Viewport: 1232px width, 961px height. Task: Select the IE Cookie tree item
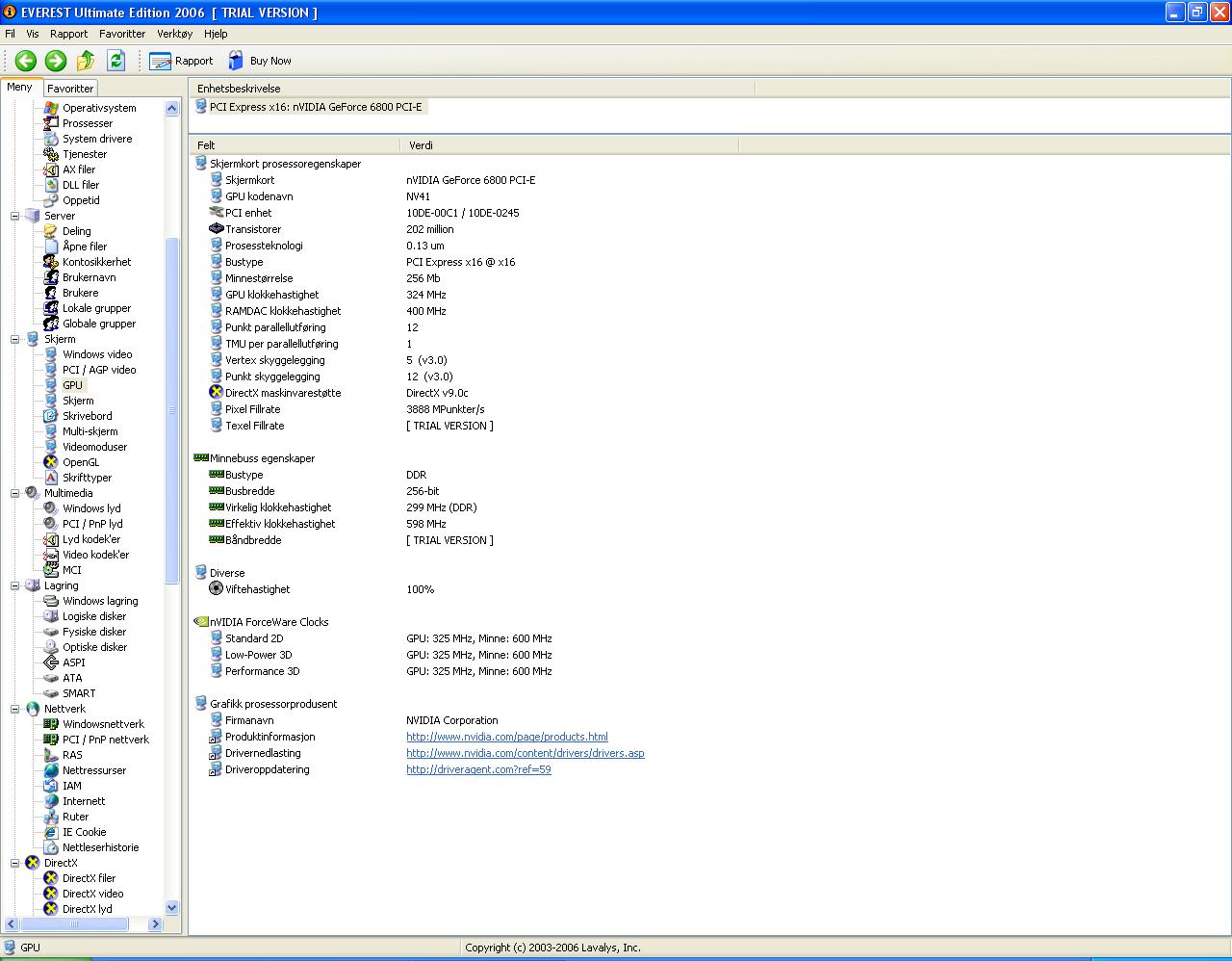tap(85, 832)
